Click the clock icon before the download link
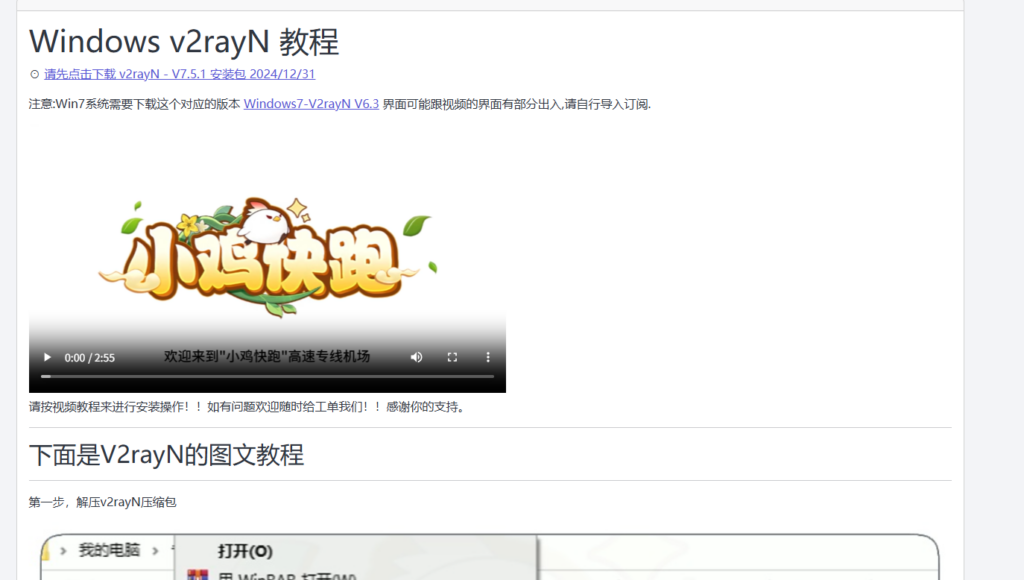This screenshot has width=1024, height=580. point(35,74)
